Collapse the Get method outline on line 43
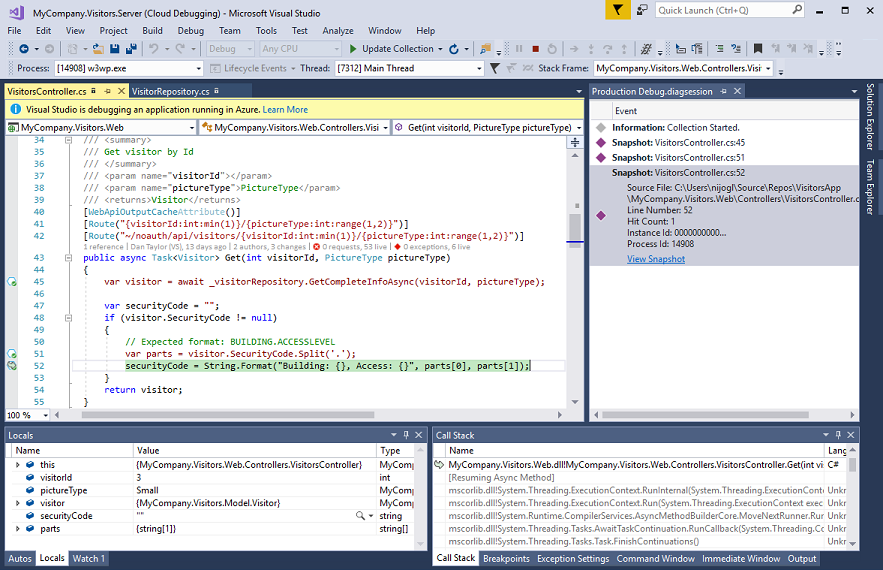Screen dimensions: 883x570 click(x=68, y=258)
